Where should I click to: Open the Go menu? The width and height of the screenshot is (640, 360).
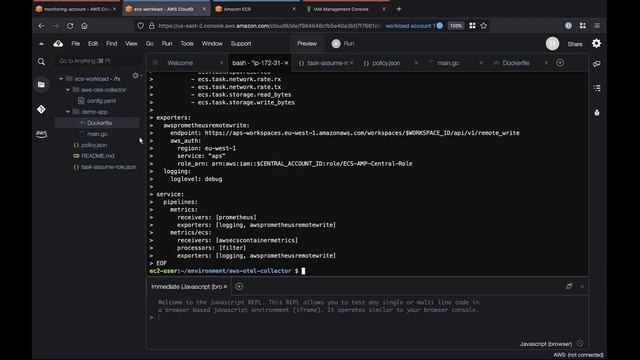(x=149, y=44)
